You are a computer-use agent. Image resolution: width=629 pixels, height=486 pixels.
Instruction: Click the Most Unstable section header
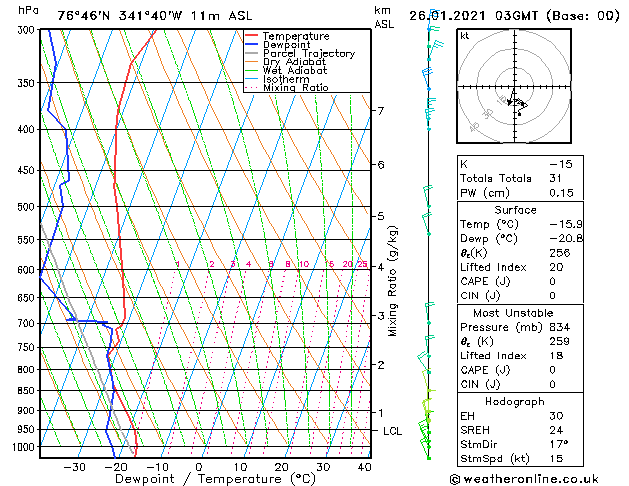[513, 313]
